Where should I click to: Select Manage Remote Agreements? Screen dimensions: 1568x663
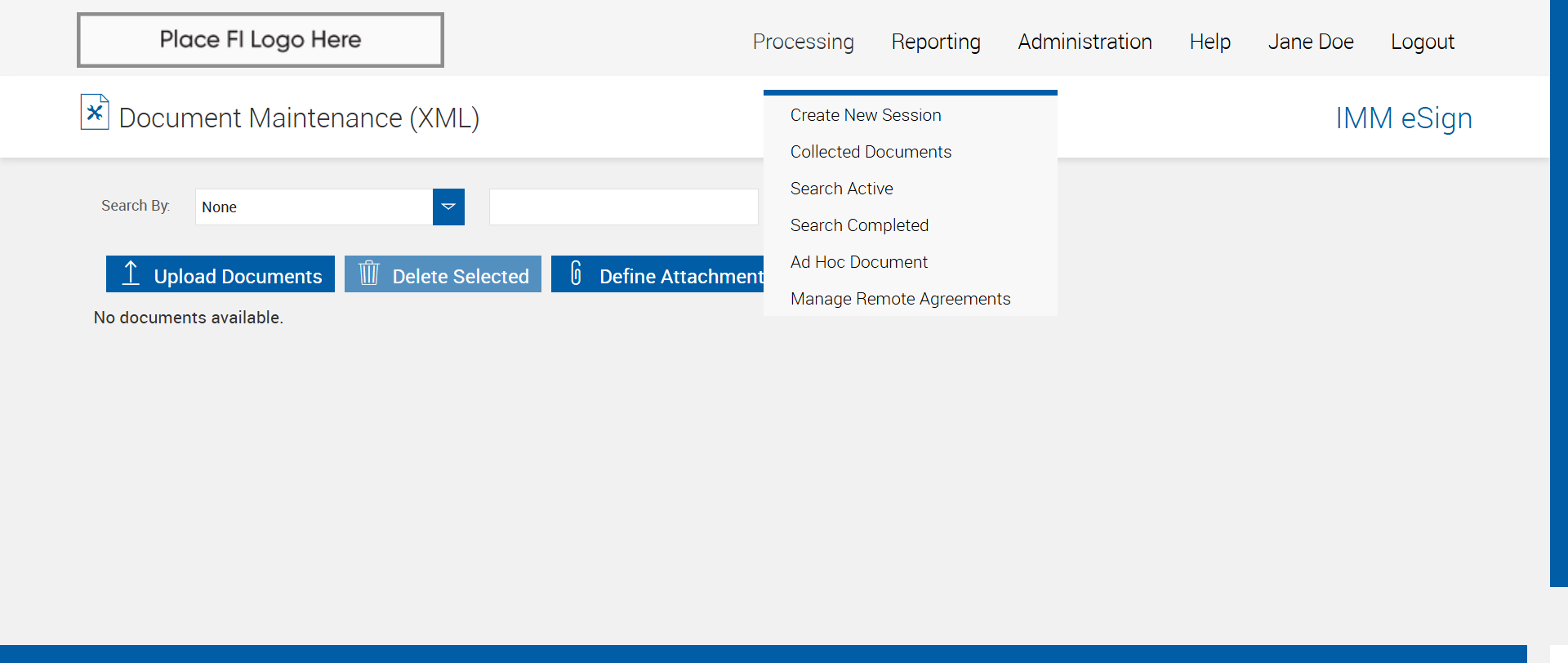pyautogui.click(x=900, y=299)
